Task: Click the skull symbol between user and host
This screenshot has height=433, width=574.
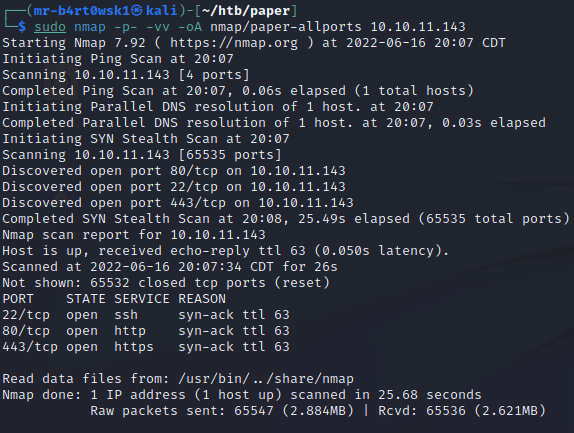Action: (137, 11)
